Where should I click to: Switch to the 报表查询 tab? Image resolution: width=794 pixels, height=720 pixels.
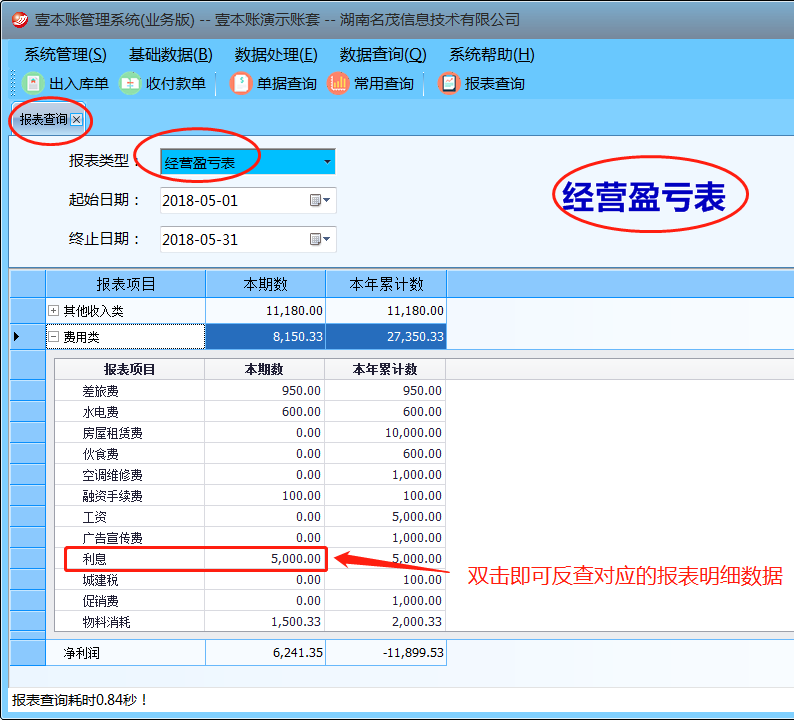click(x=44, y=119)
